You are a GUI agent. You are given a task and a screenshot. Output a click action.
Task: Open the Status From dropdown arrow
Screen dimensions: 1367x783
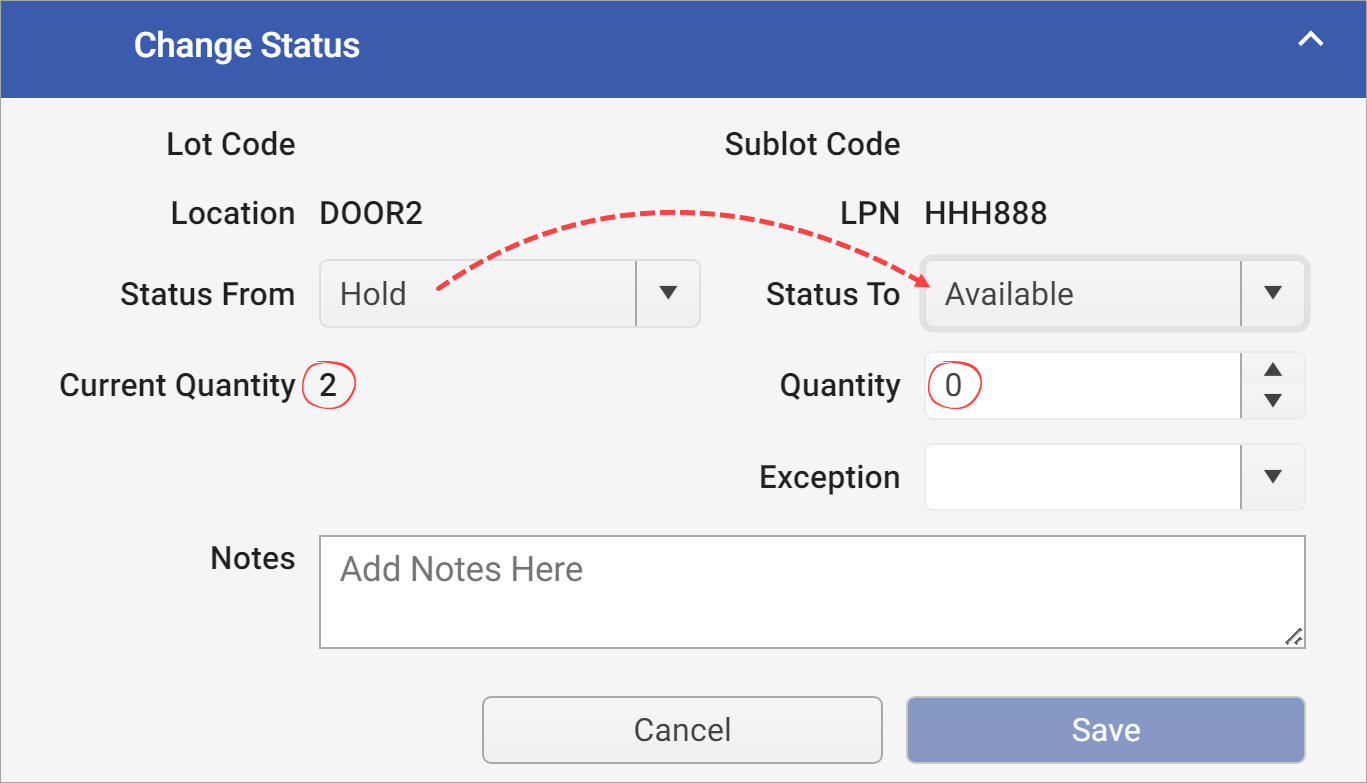(x=667, y=293)
